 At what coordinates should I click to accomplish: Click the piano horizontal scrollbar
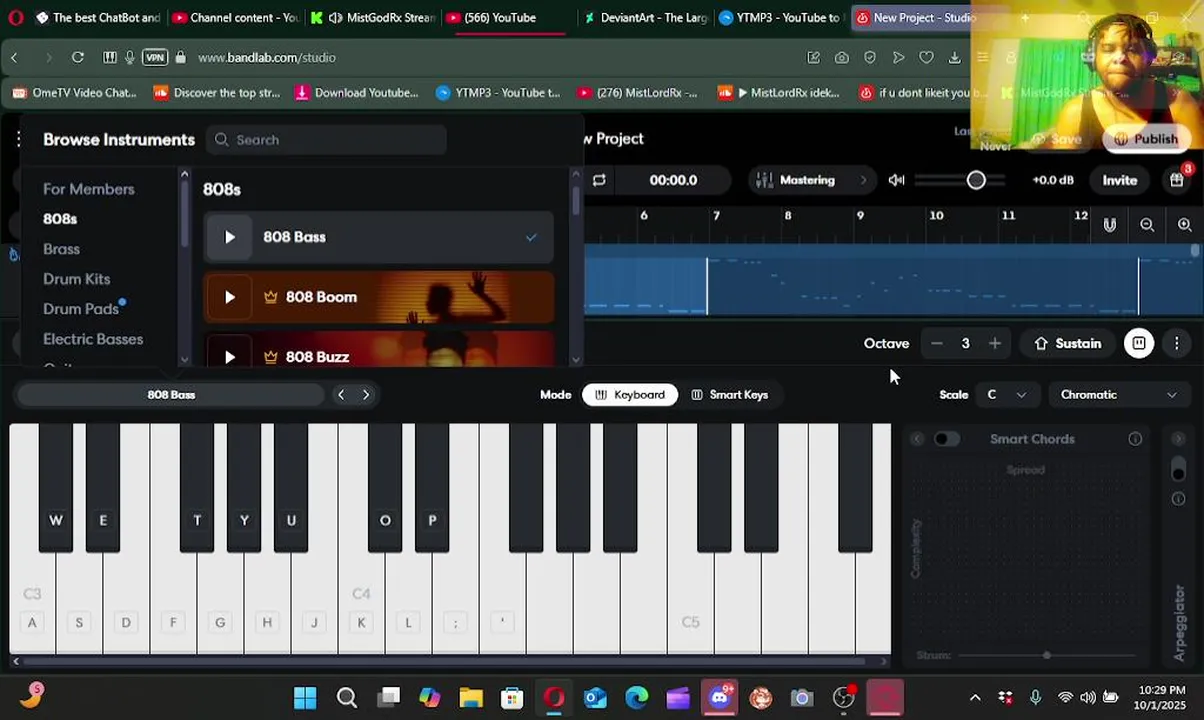point(445,660)
